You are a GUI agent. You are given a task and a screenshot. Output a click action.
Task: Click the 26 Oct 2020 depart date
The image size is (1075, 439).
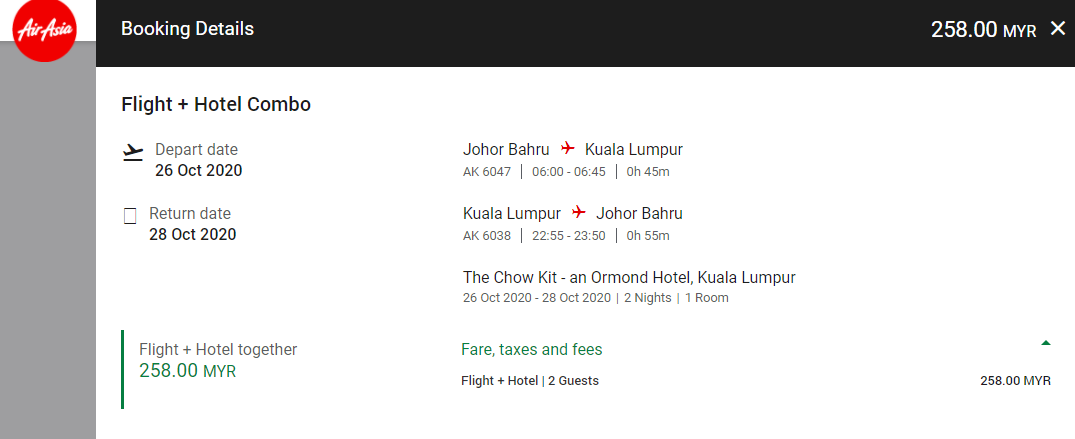[198, 170]
